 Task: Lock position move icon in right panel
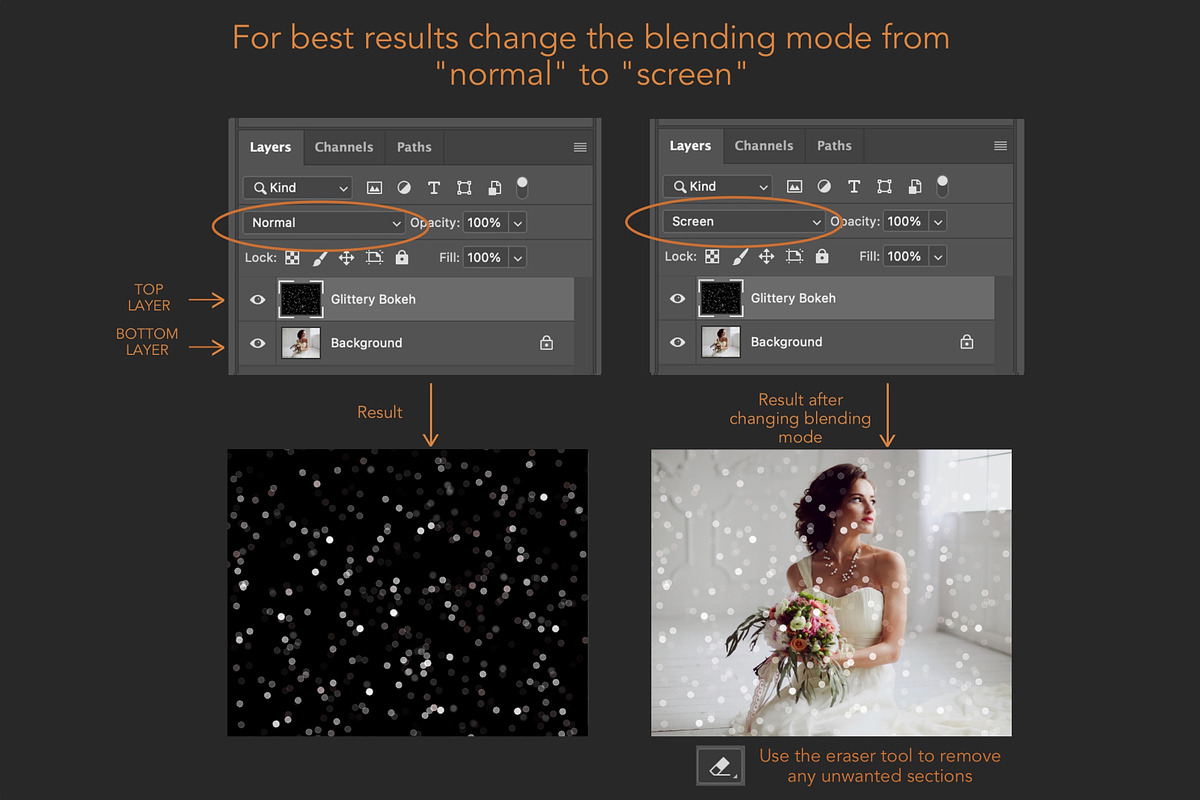pos(767,257)
